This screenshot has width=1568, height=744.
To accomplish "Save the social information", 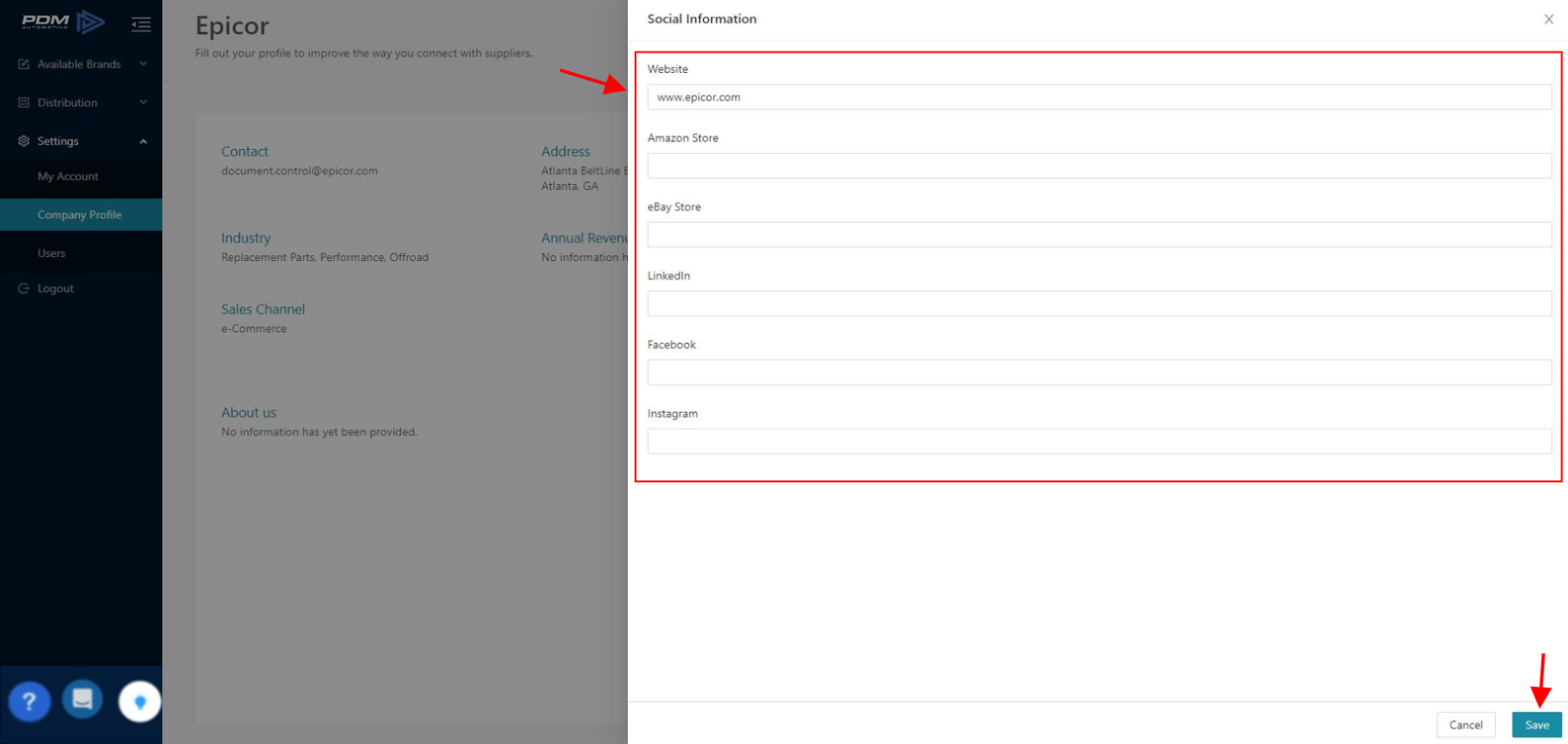I will coord(1536,725).
